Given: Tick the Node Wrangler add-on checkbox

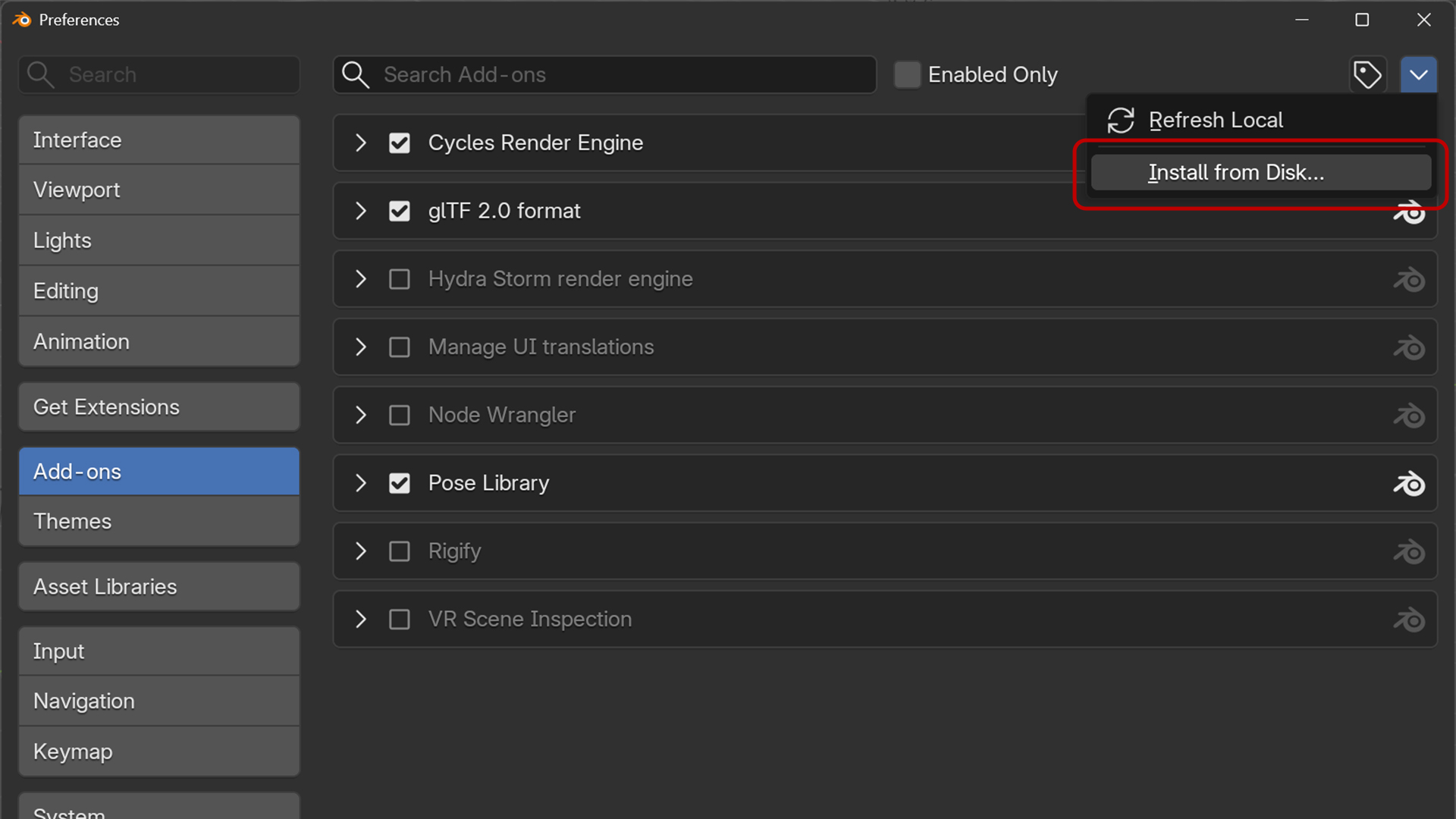Looking at the screenshot, I should (400, 416).
